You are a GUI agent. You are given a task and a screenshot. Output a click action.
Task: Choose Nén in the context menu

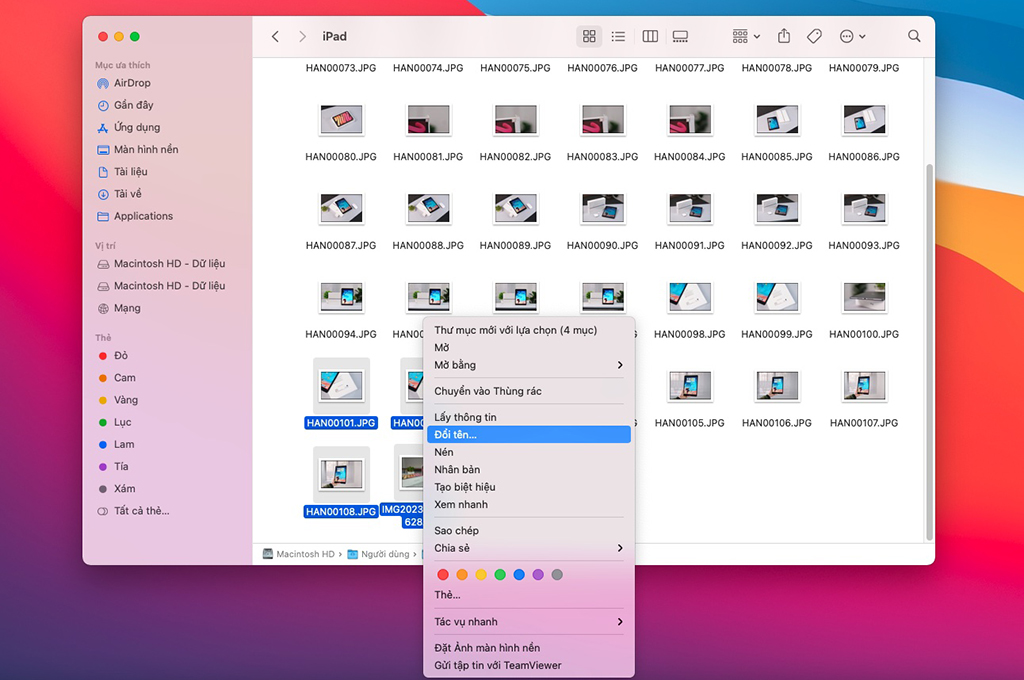point(529,452)
